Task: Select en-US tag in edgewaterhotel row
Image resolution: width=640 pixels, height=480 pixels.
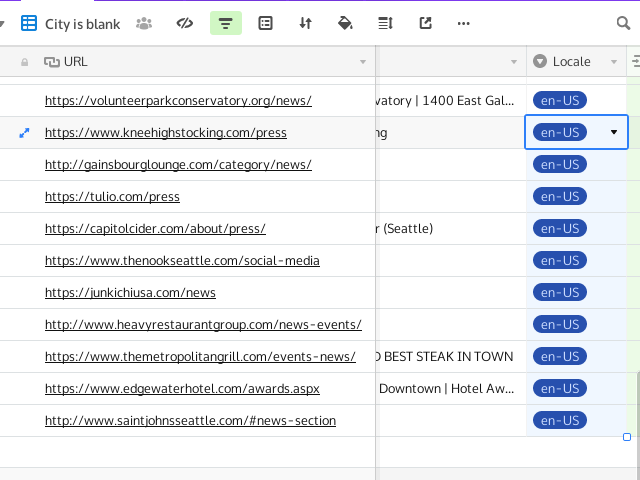Action: point(560,388)
